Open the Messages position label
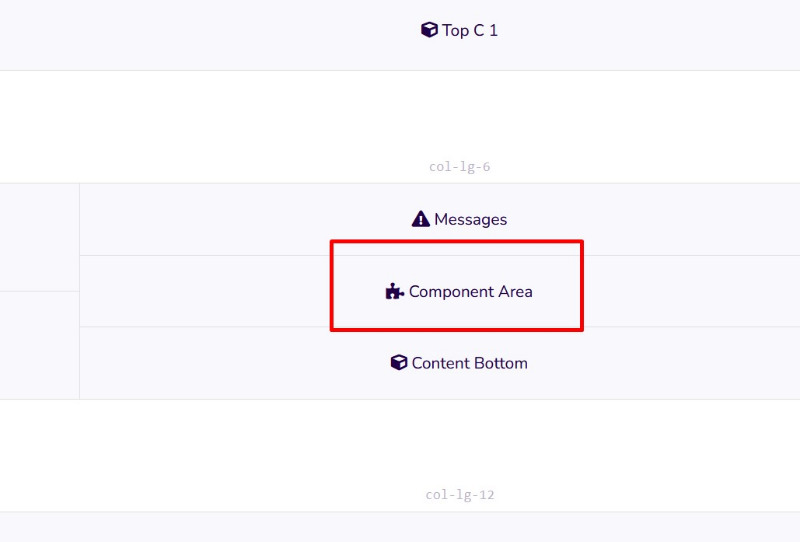 (x=470, y=219)
